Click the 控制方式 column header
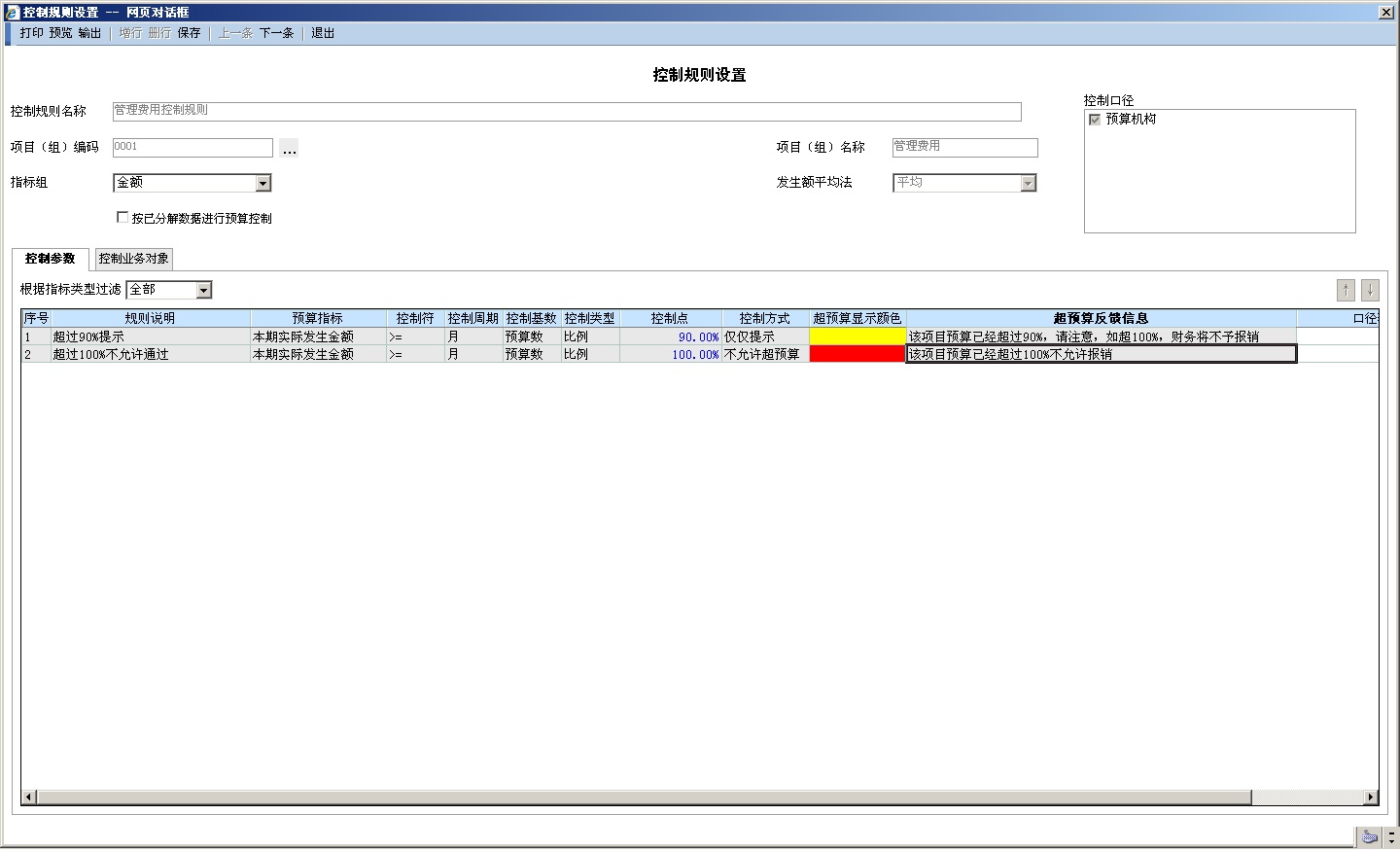This screenshot has width=1400, height=850. (x=765, y=318)
